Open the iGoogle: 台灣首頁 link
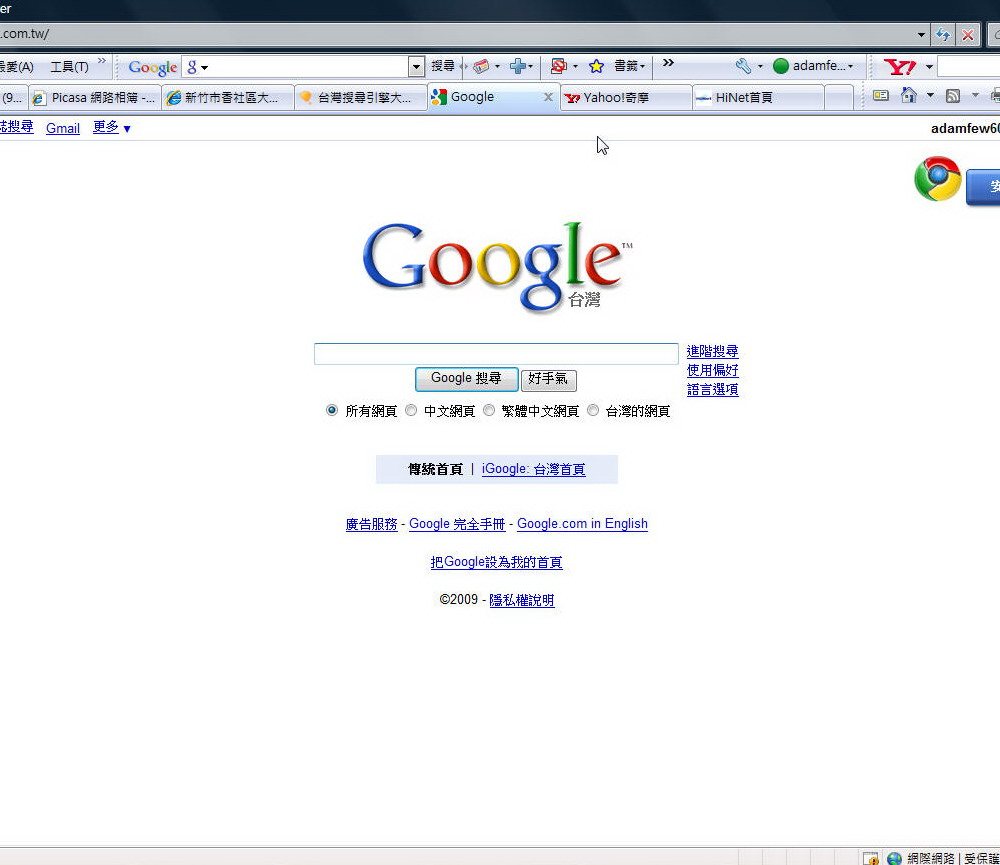The width and height of the screenshot is (1000, 865). click(x=533, y=469)
